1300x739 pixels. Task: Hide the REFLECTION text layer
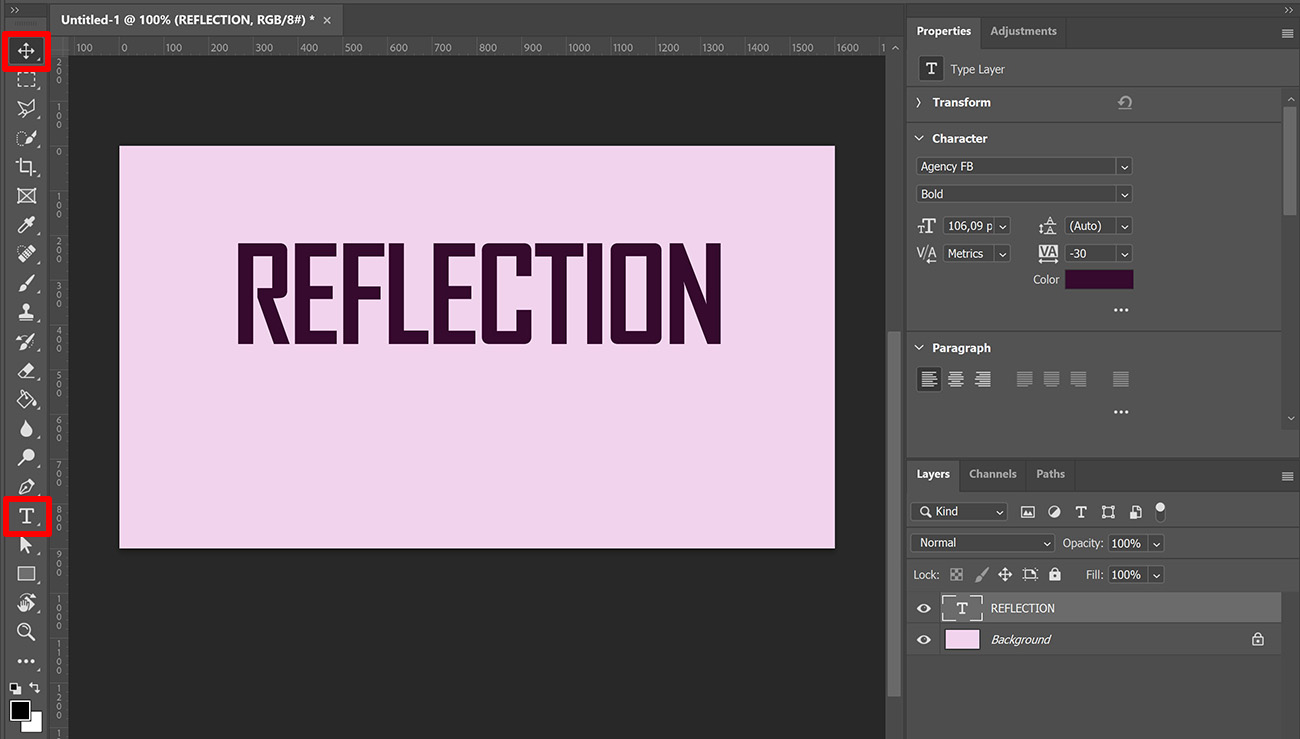click(x=923, y=607)
